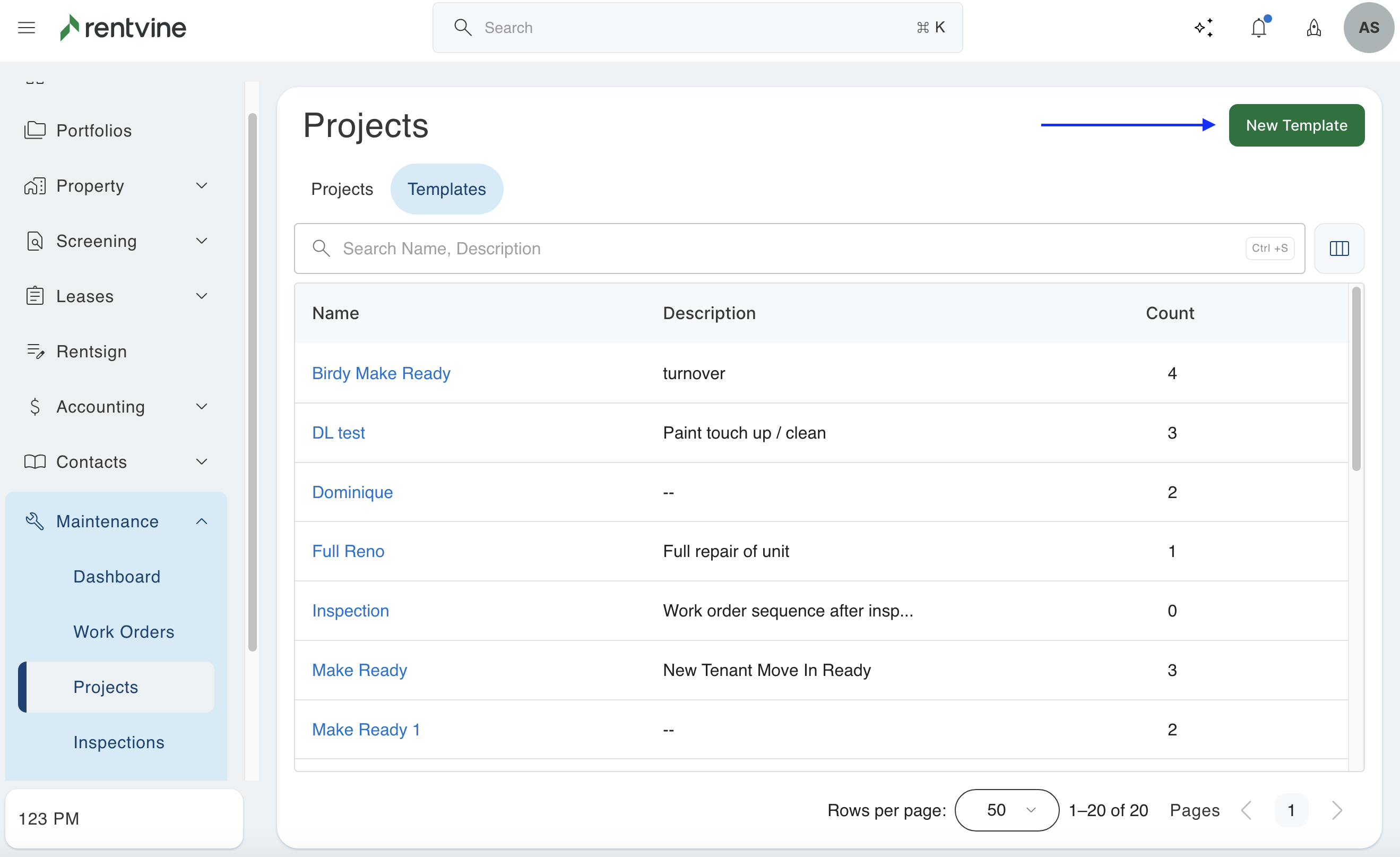
Task: Click the Portfolios folder icon
Action: [34, 130]
